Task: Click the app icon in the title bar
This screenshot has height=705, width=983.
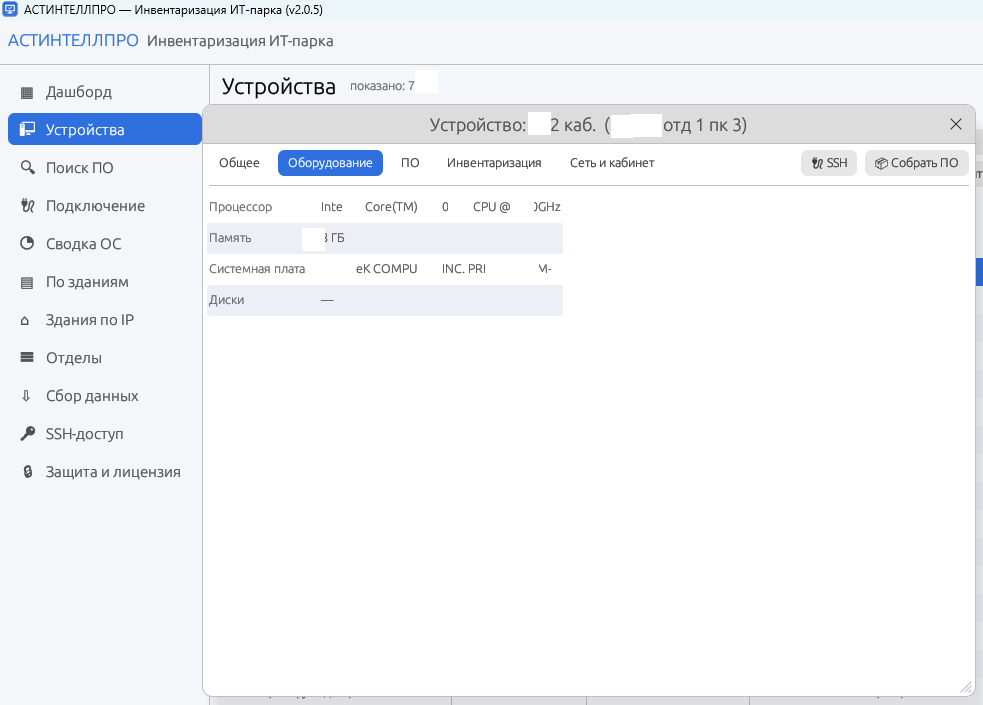Action: [x=10, y=10]
